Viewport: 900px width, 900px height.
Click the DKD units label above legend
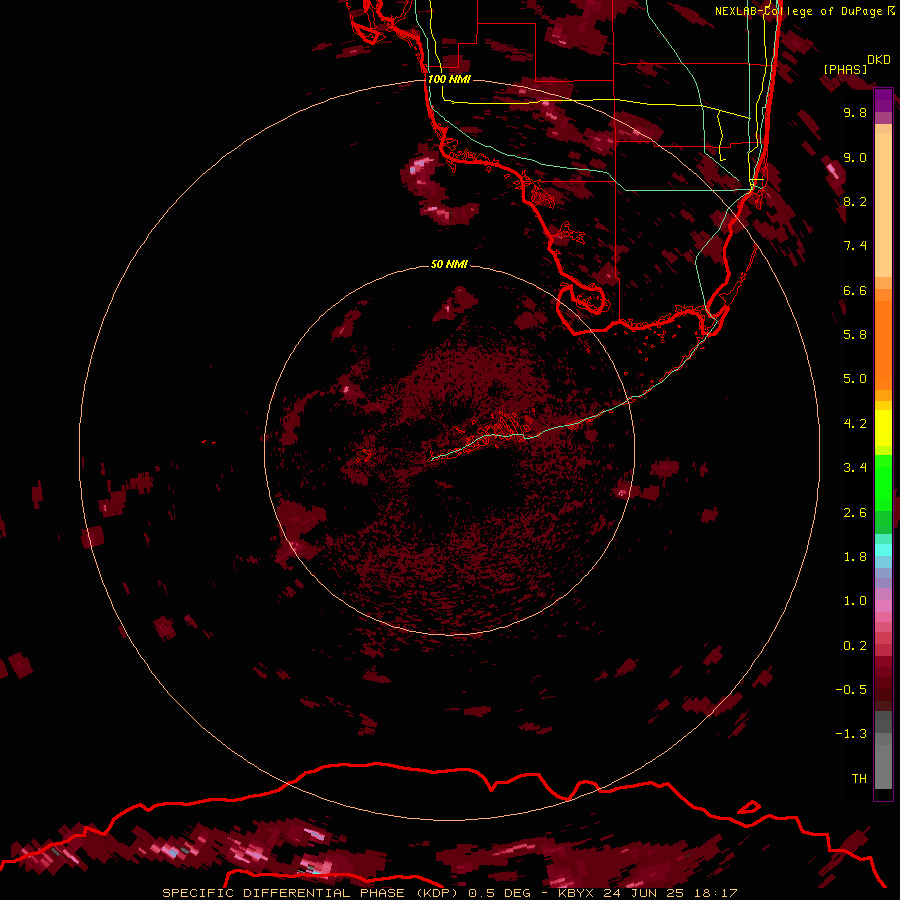pyautogui.click(x=878, y=60)
